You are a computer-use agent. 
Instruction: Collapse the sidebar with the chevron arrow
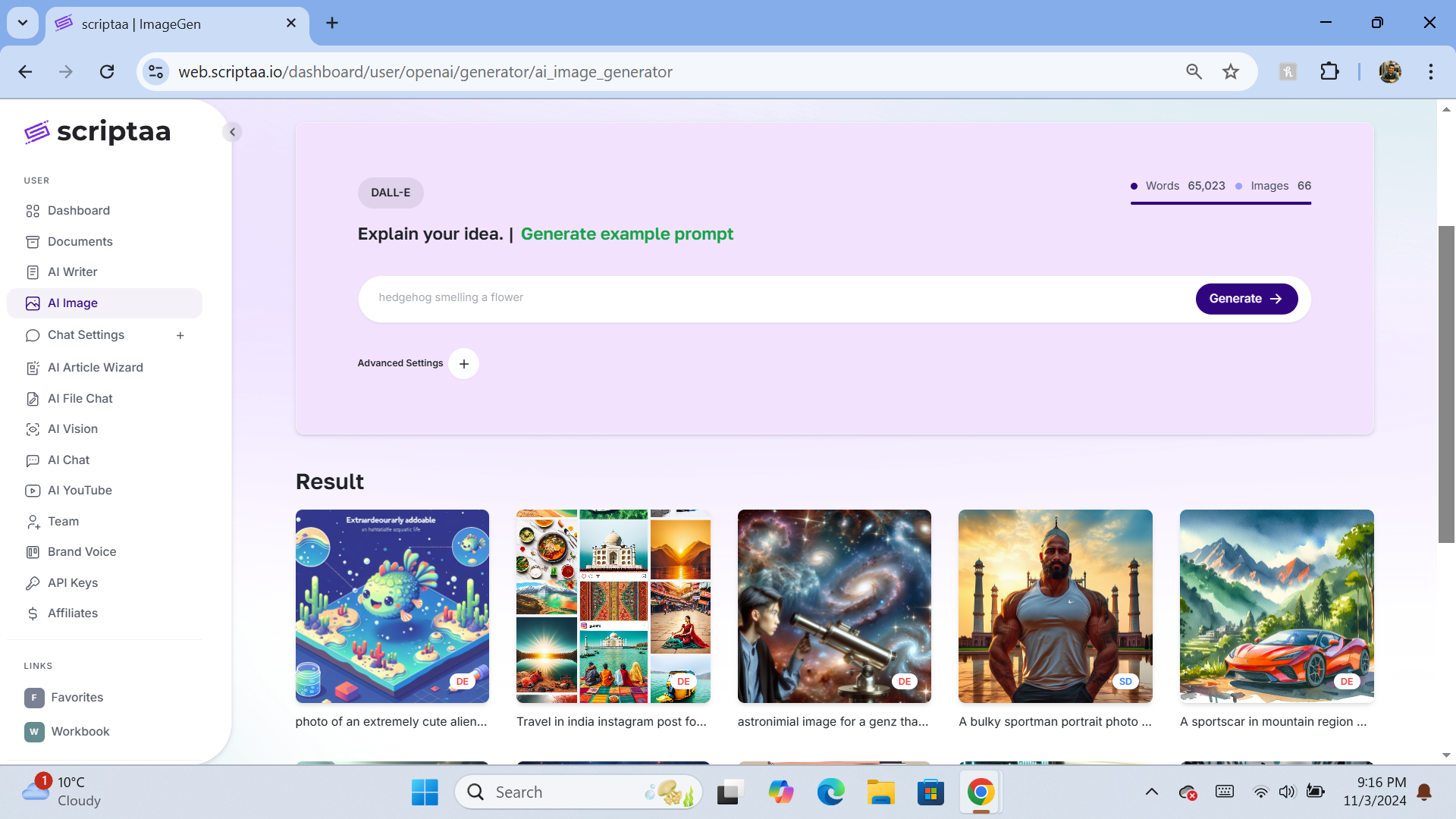[x=233, y=132]
